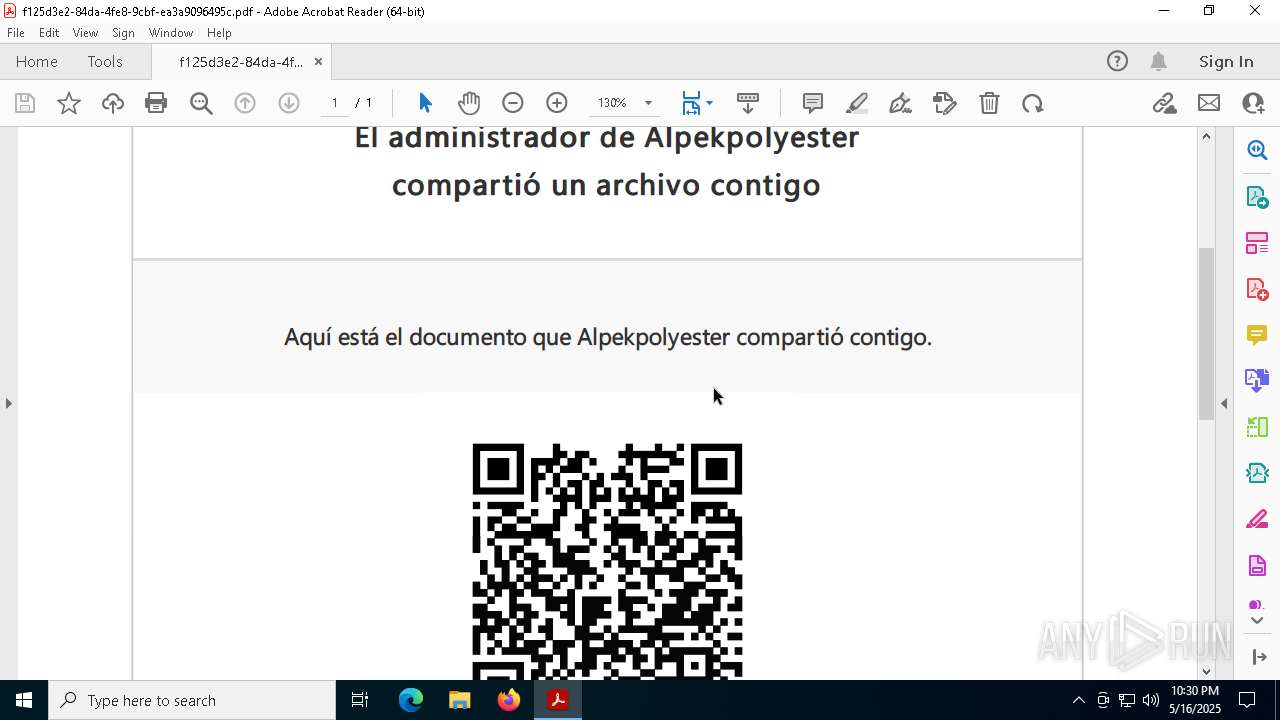Zoom out with minus button

coord(513,103)
